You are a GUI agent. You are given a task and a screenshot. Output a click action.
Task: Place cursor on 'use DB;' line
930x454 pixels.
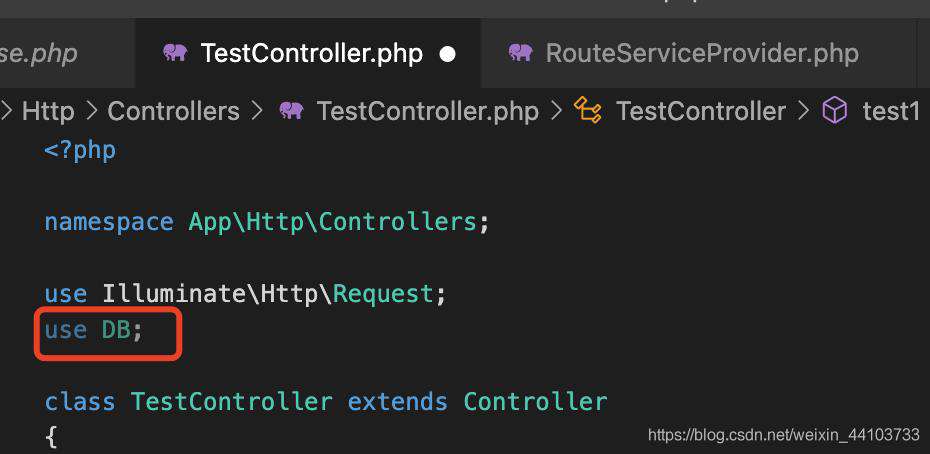(94, 330)
